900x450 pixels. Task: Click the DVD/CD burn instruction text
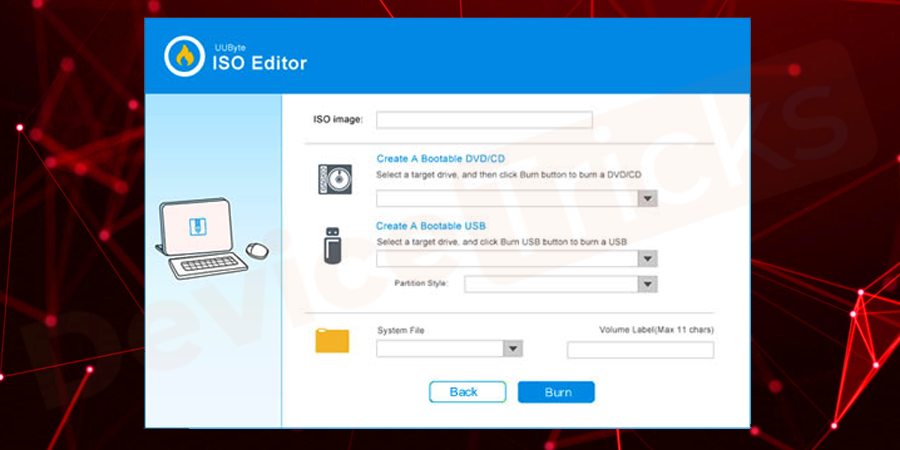[x=509, y=174]
